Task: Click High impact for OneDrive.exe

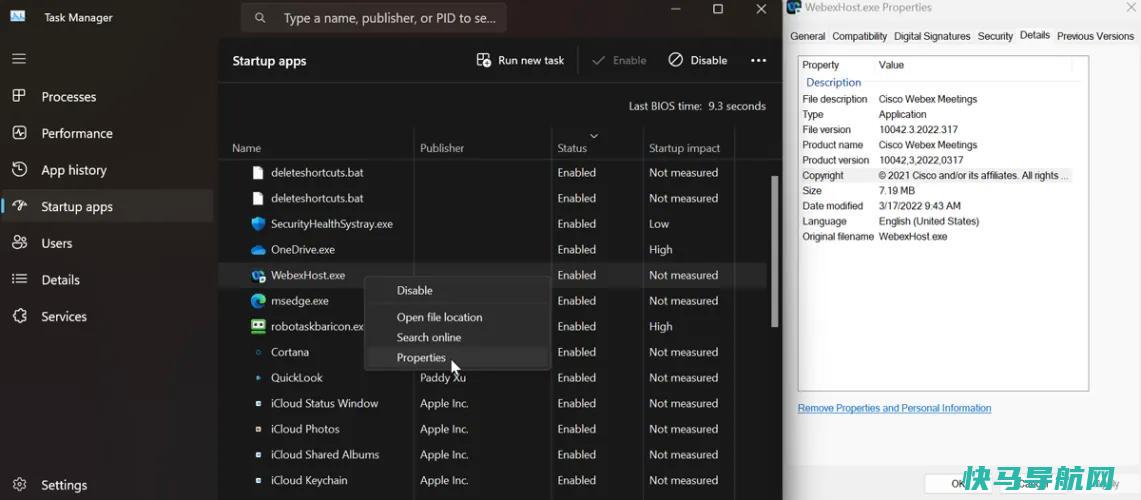Action: point(661,250)
